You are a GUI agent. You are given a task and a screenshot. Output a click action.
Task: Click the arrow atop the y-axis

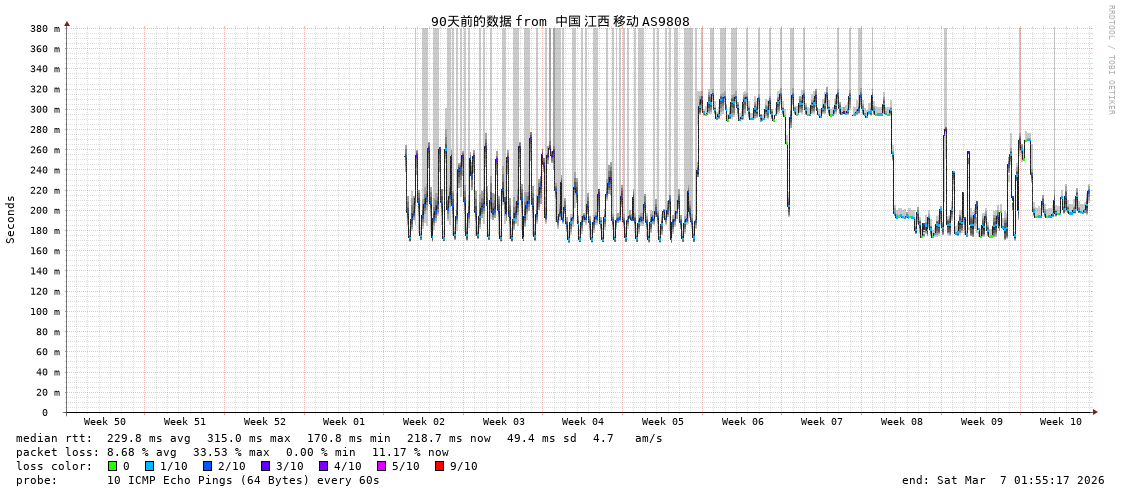click(67, 23)
